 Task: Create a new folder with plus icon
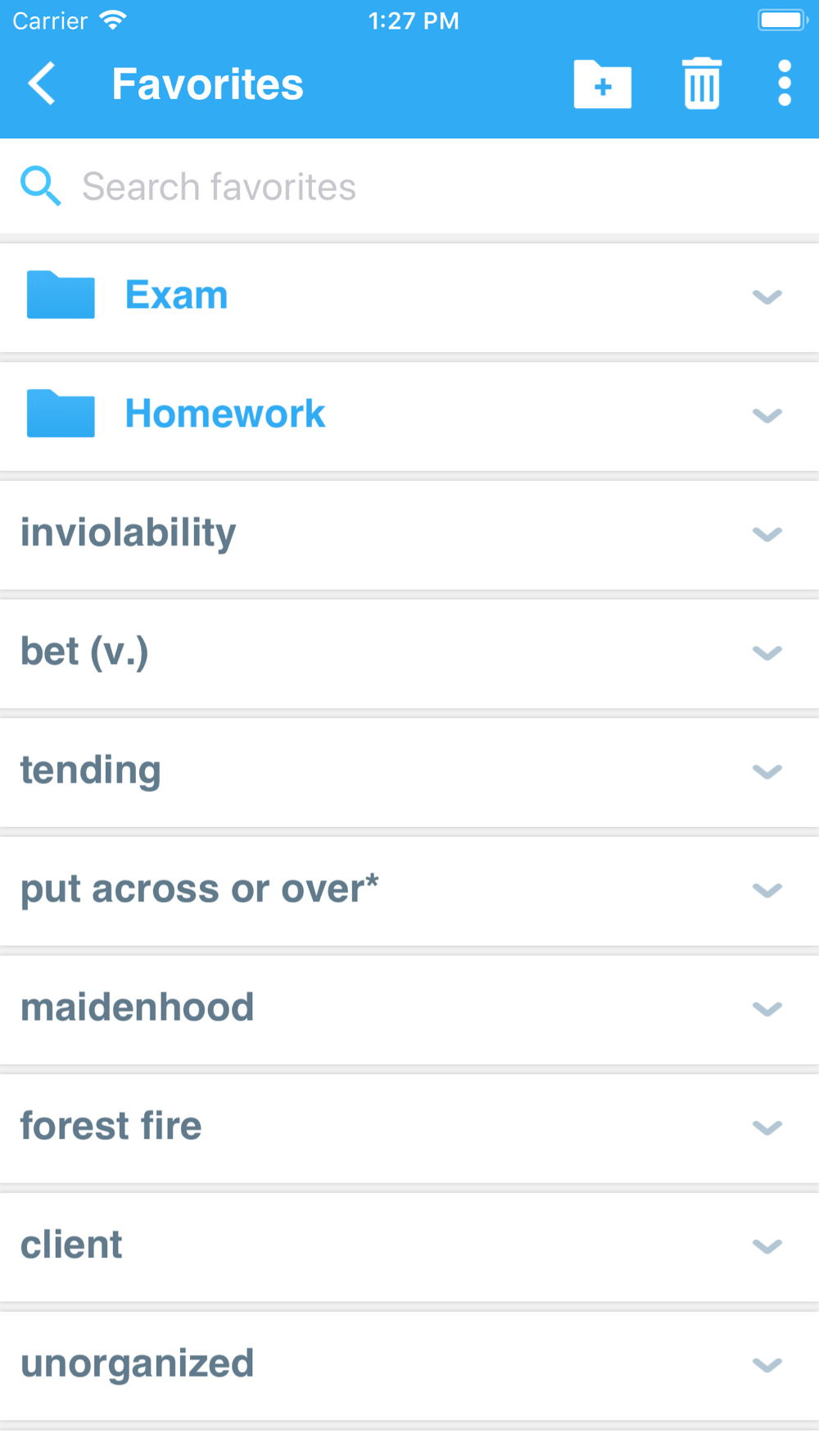603,84
